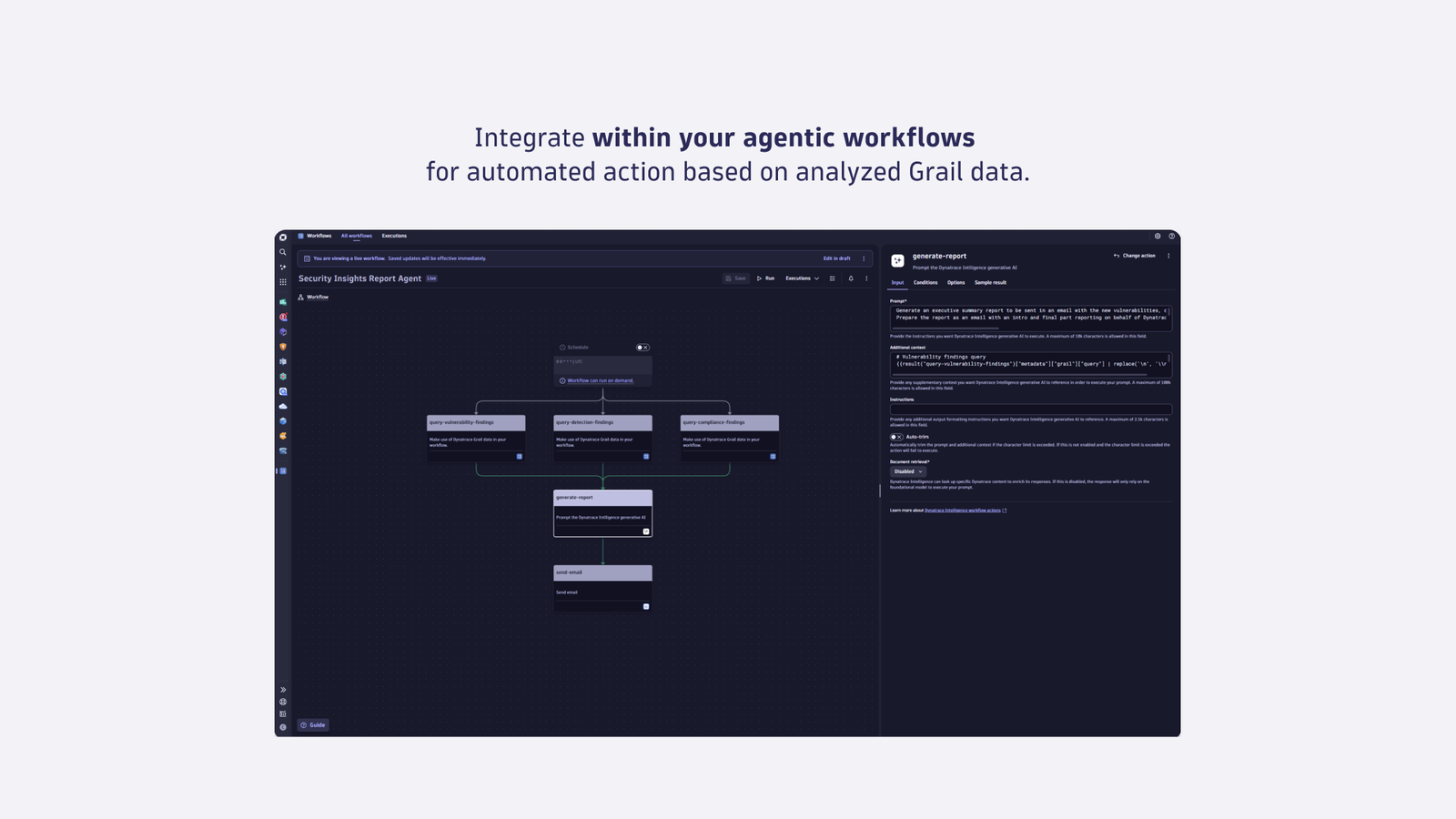
Task: Open settings gear icon in top bar
Action: coord(1158,237)
